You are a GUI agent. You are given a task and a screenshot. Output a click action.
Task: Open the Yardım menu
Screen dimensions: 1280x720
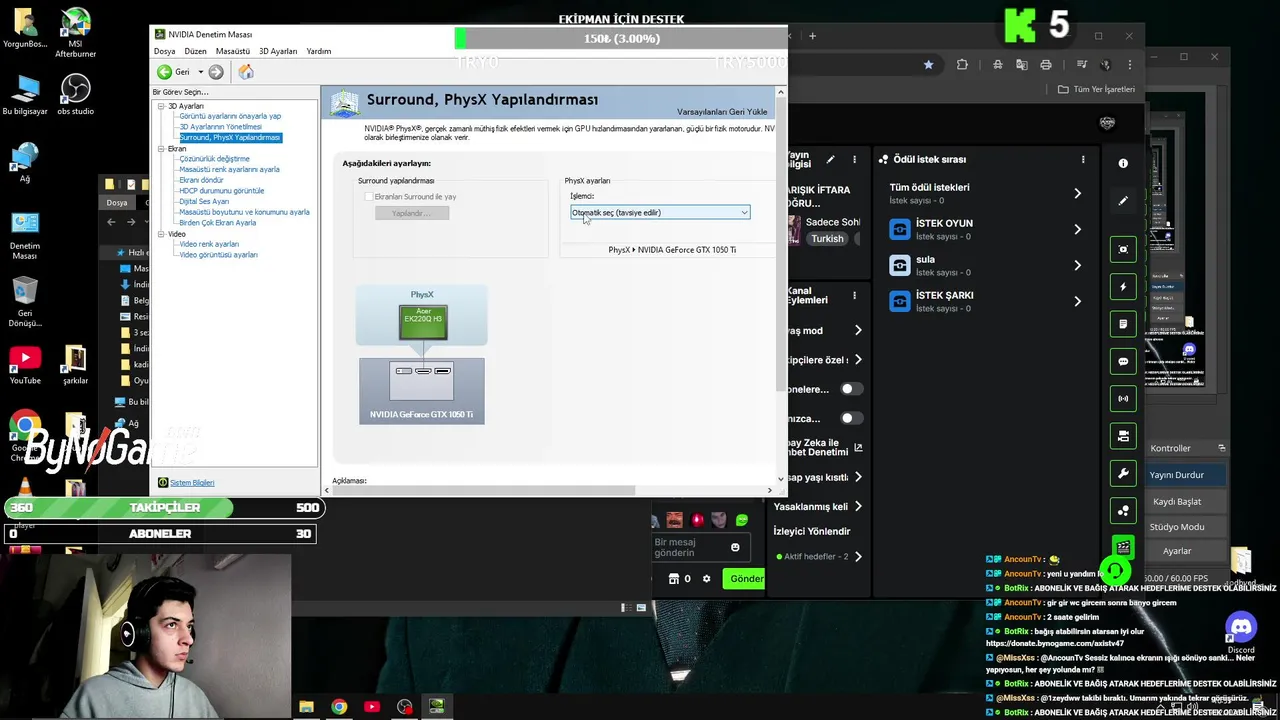pyautogui.click(x=318, y=51)
